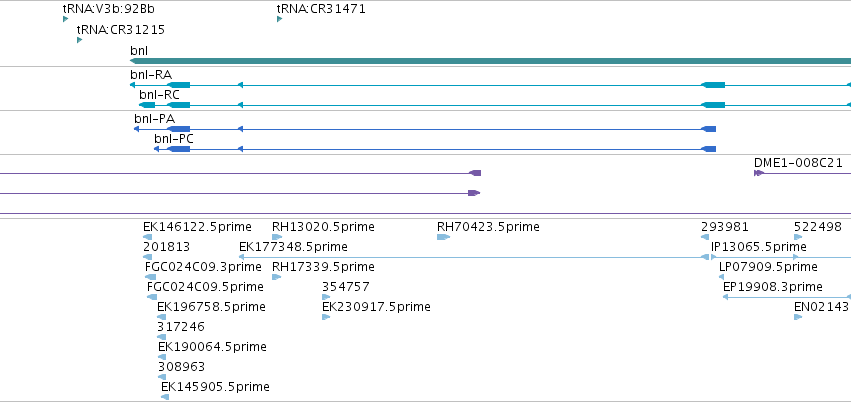Click the tRNA:CR31471 gene marker

pos(280,19)
